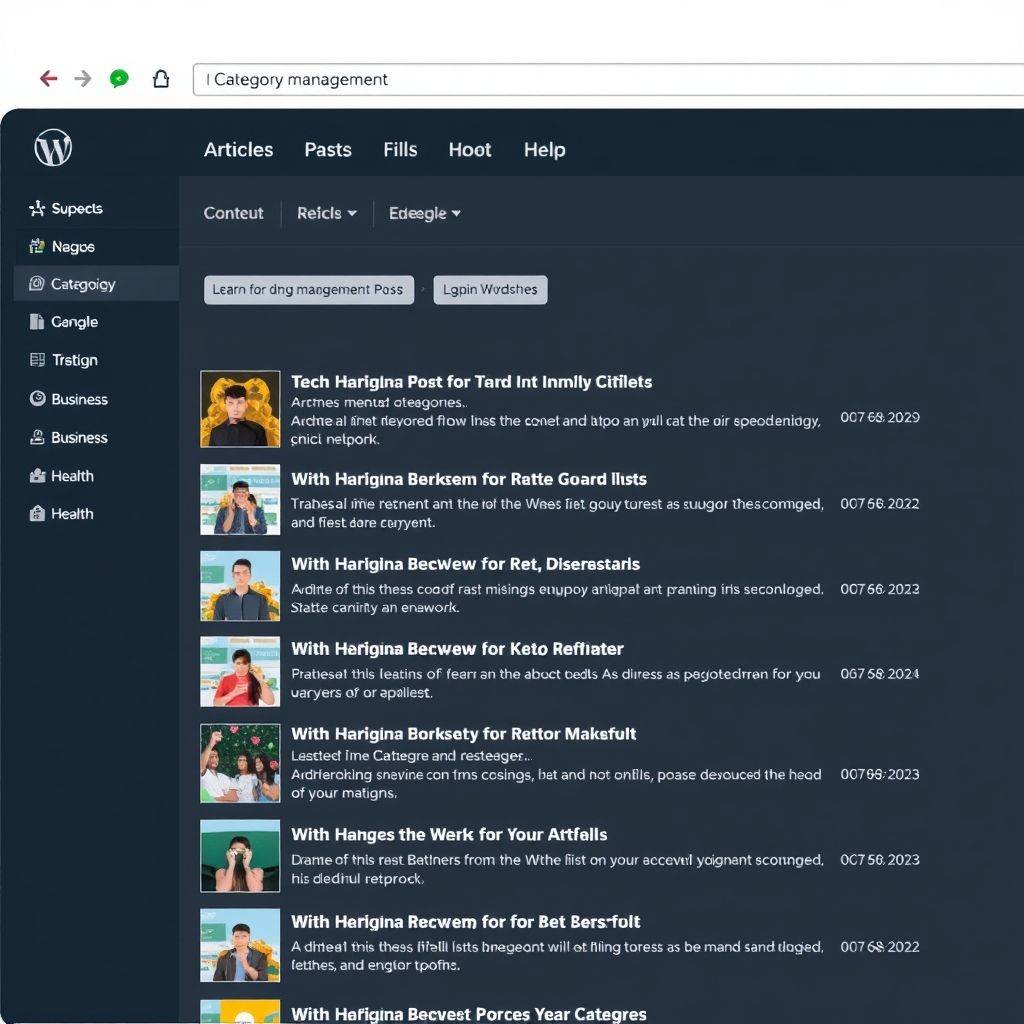The height and width of the screenshot is (1024, 1024).
Task: Click thumbnail of Becwew for Ret, Diserestarls article
Action: point(240,586)
